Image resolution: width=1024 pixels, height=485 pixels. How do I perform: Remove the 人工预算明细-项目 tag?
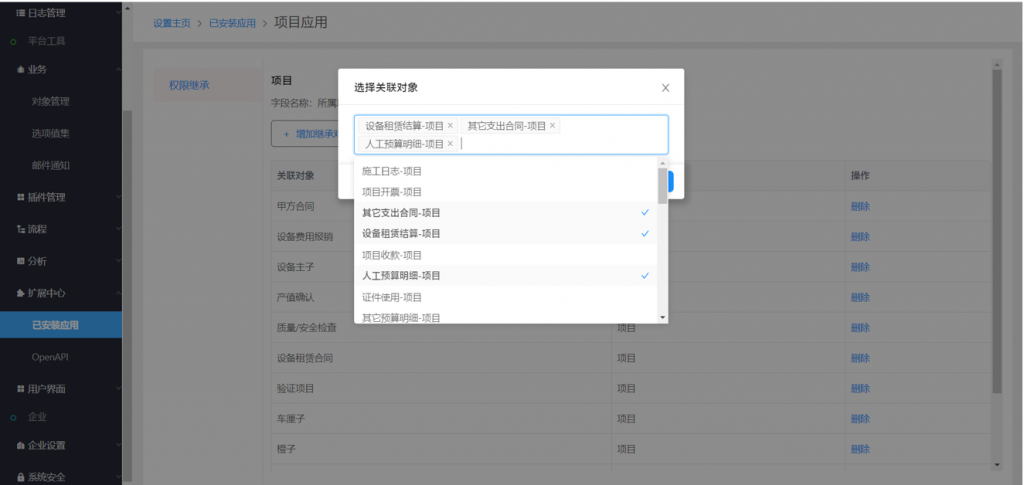450,144
